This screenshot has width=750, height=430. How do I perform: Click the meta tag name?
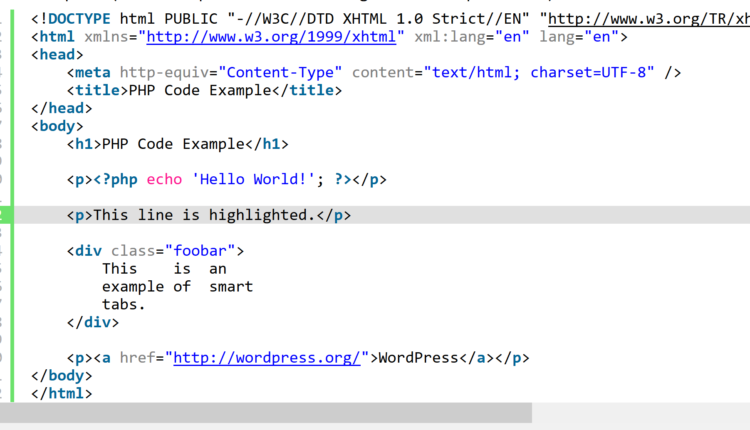pyautogui.click(x=93, y=72)
